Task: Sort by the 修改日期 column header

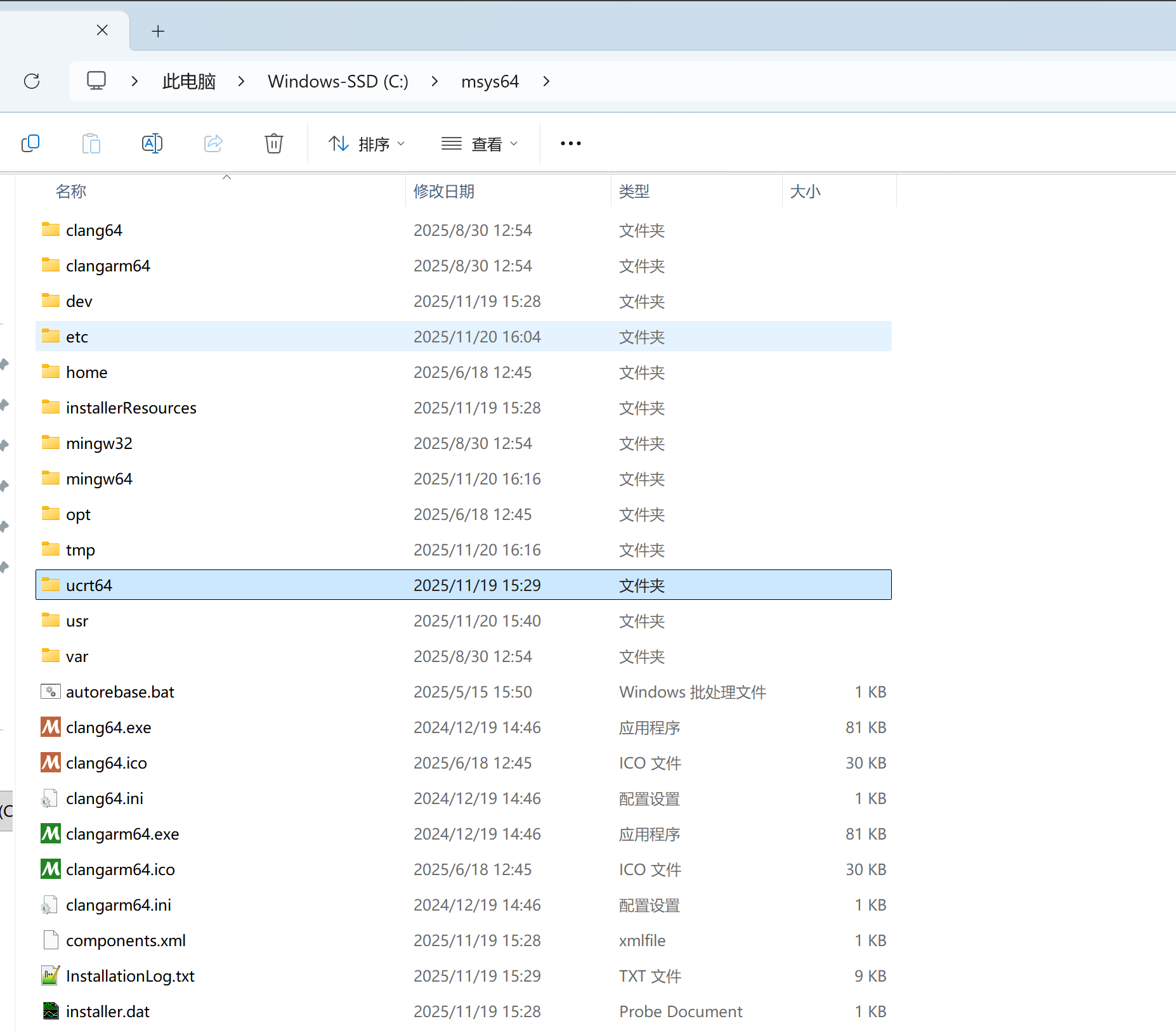Action: pos(444,192)
